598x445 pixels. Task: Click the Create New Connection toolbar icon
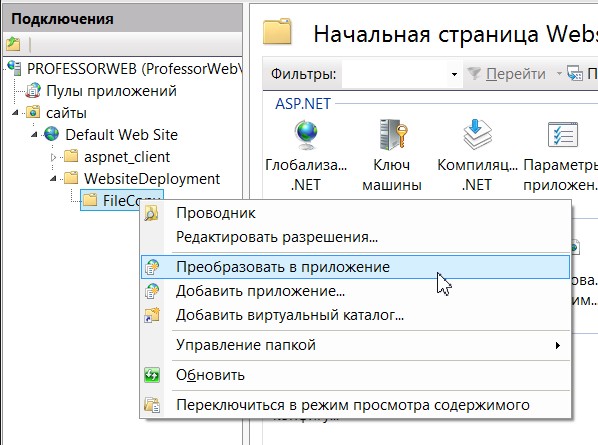tap(13, 44)
